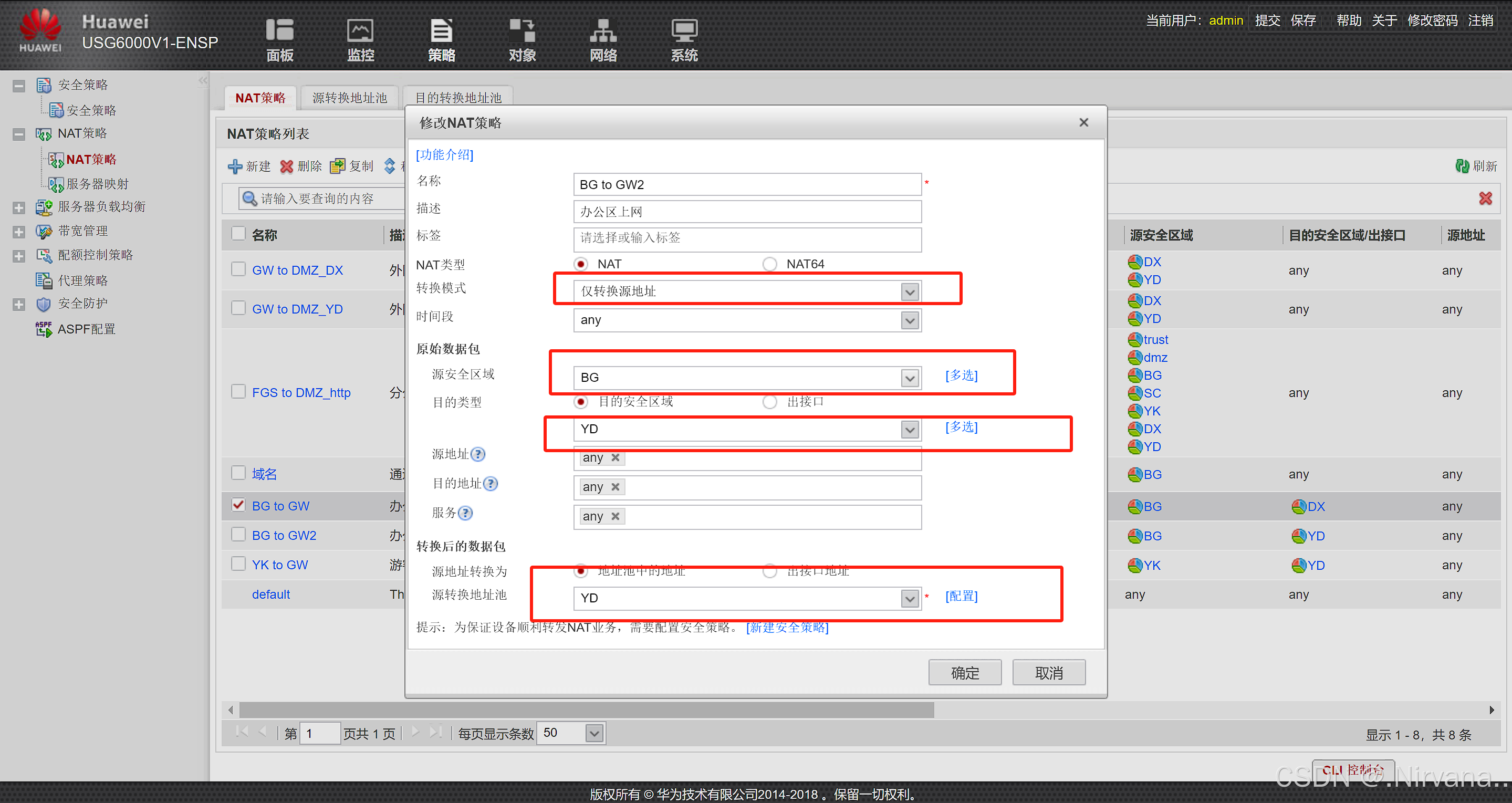Collapse the 安全策略 tree node
1512x803 pixels.
19,86
